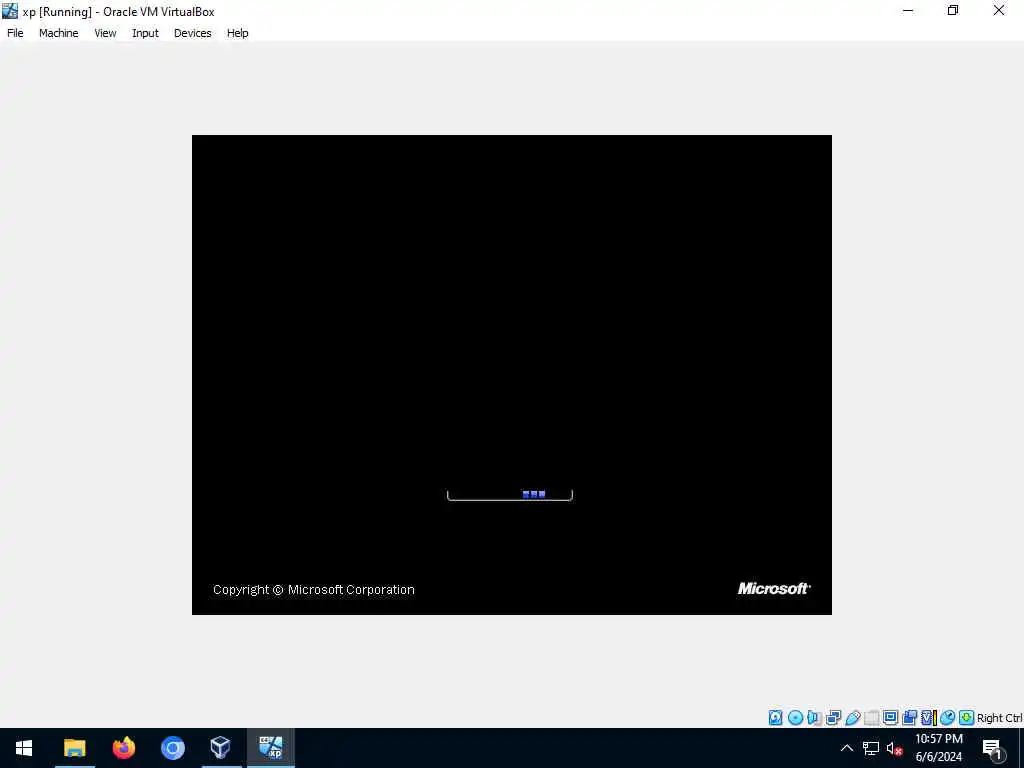This screenshot has width=1024, height=768.
Task: Click the keyboard capture green arrow icon
Action: point(967,718)
